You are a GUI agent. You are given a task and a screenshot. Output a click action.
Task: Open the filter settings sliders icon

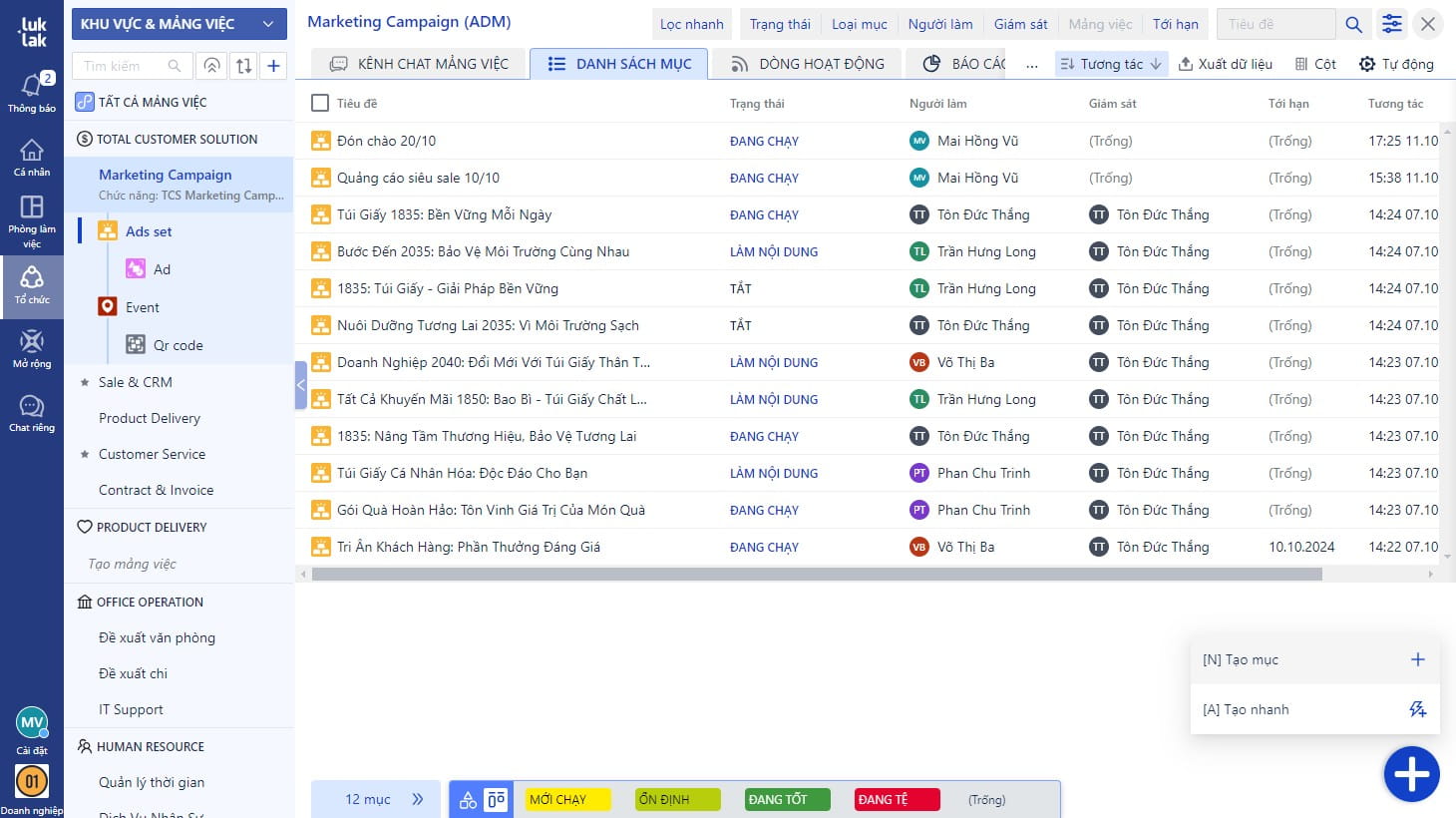click(x=1391, y=24)
